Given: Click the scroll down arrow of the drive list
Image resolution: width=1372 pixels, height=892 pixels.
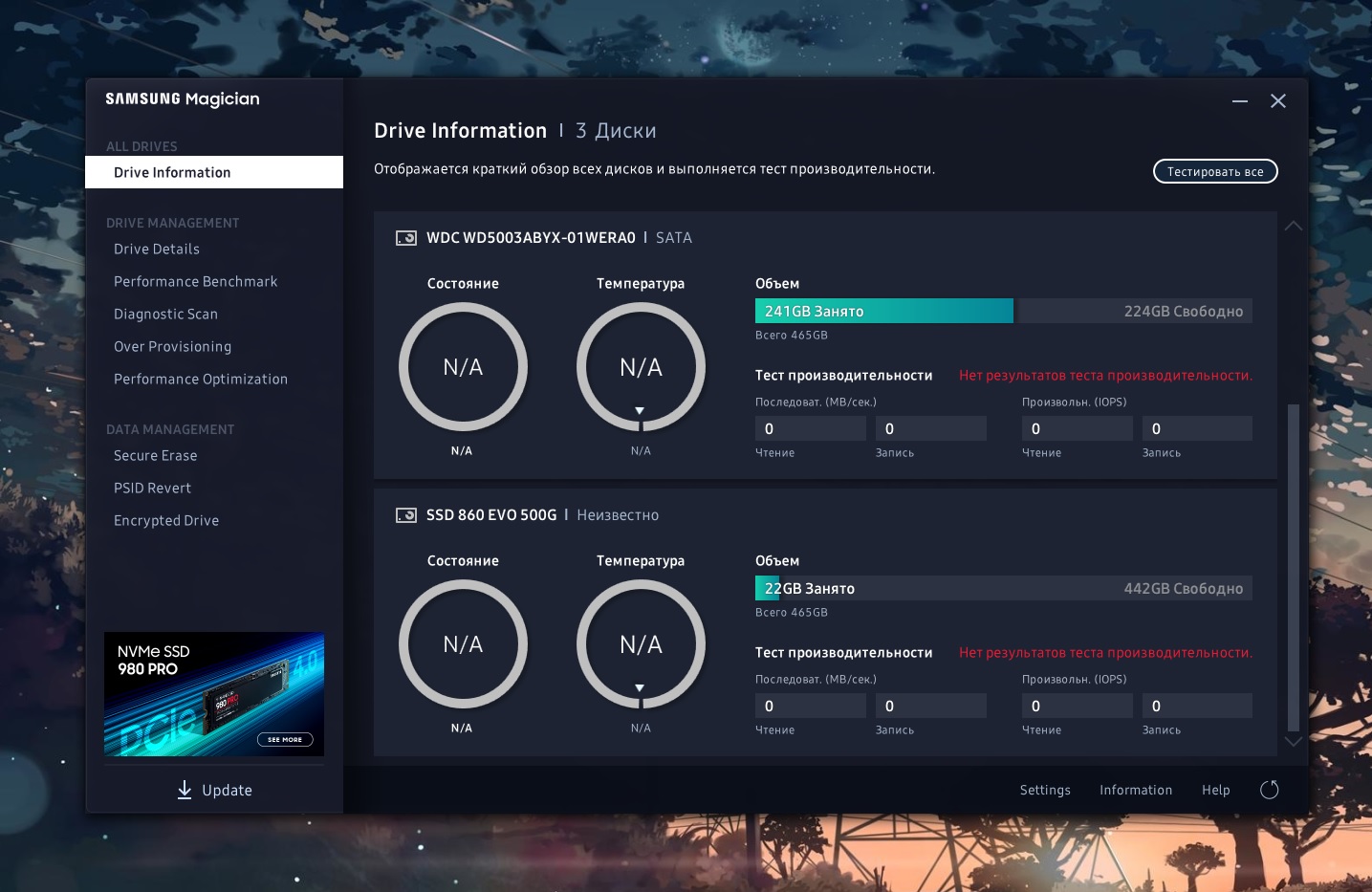Looking at the screenshot, I should (1294, 741).
